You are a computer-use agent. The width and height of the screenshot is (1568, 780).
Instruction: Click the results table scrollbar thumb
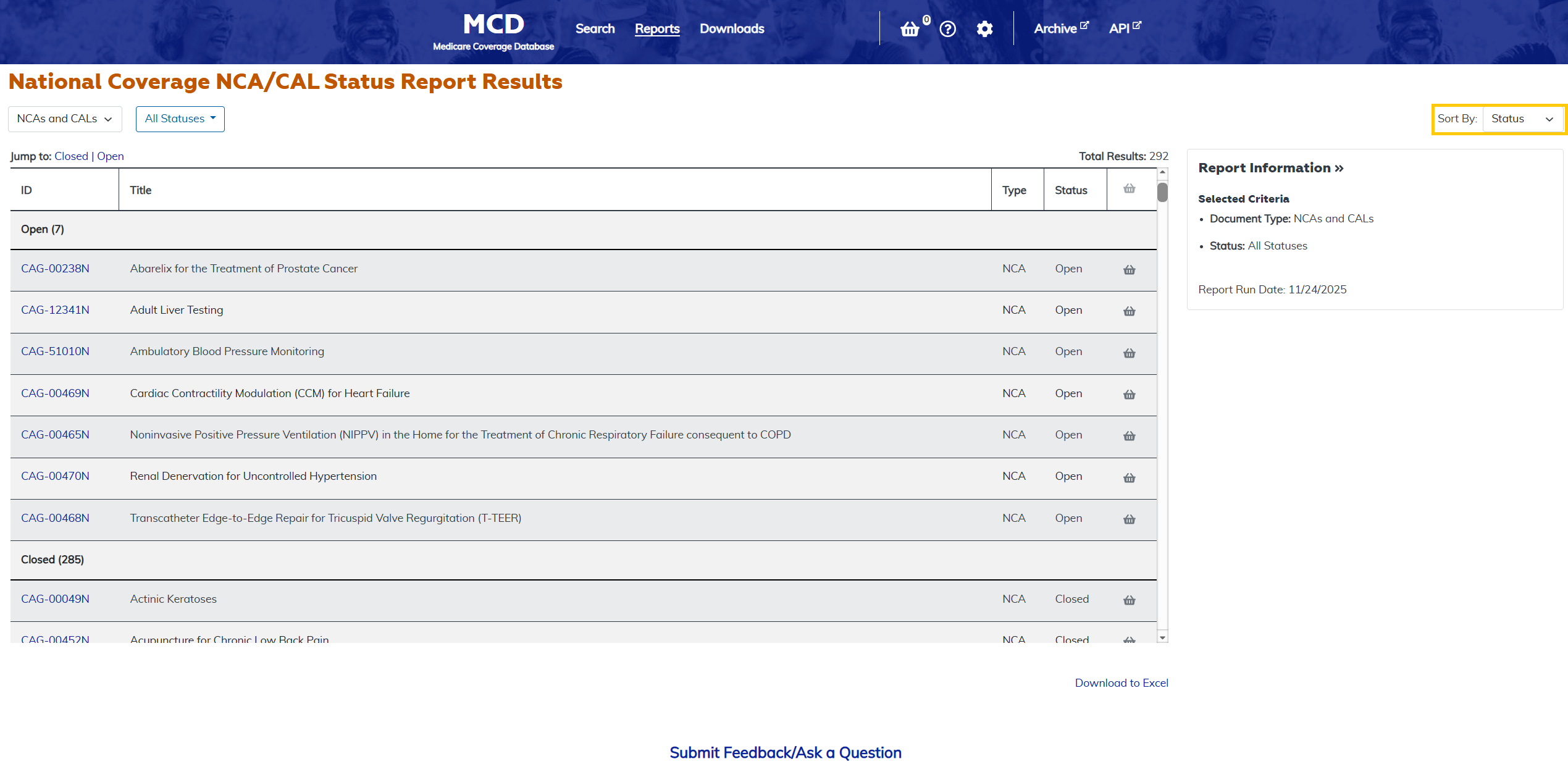pyautogui.click(x=1162, y=192)
